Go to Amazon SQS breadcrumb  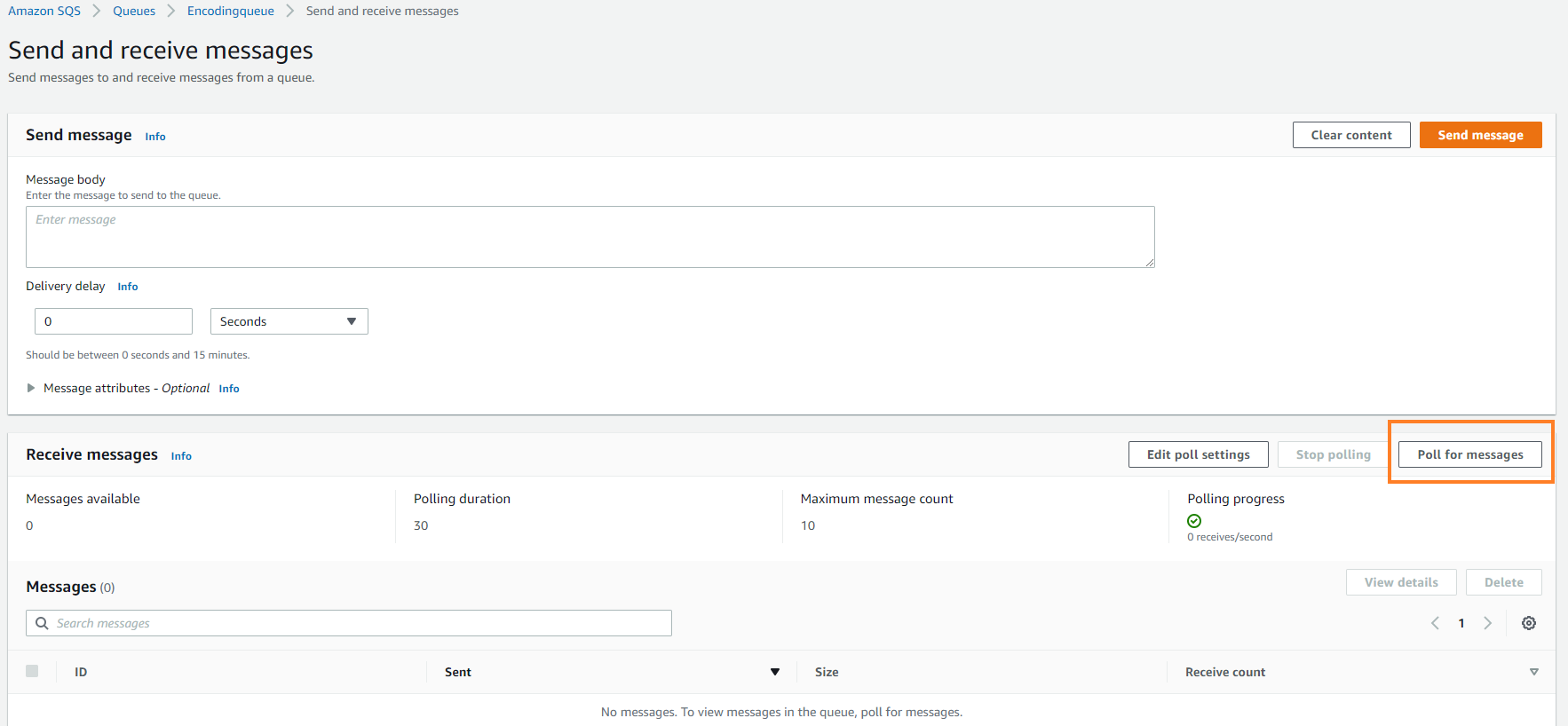pos(44,11)
